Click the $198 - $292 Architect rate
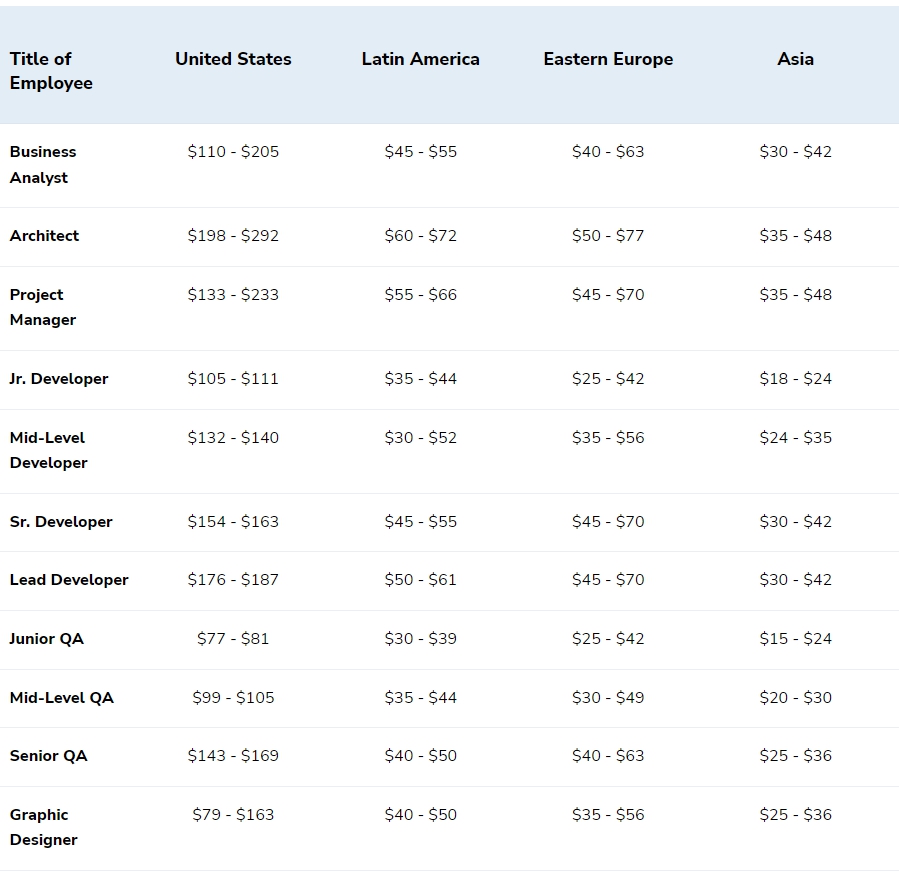This screenshot has width=899, height=873. (x=233, y=236)
